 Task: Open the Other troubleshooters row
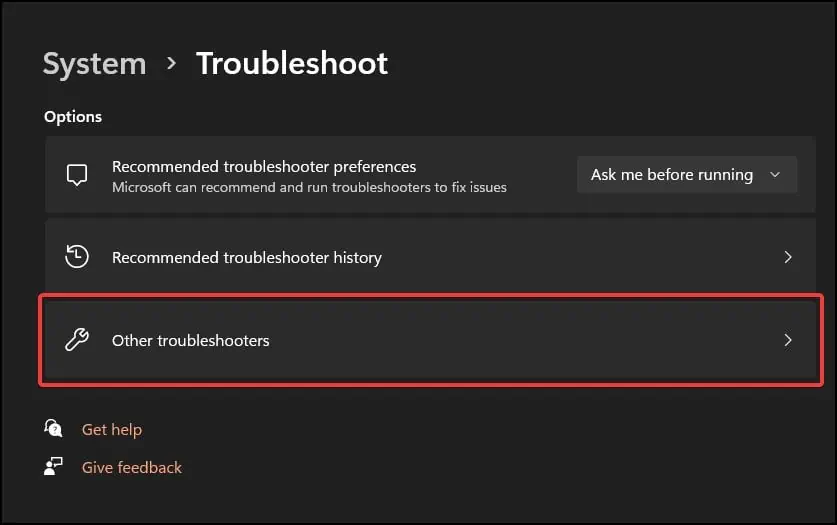pos(430,340)
